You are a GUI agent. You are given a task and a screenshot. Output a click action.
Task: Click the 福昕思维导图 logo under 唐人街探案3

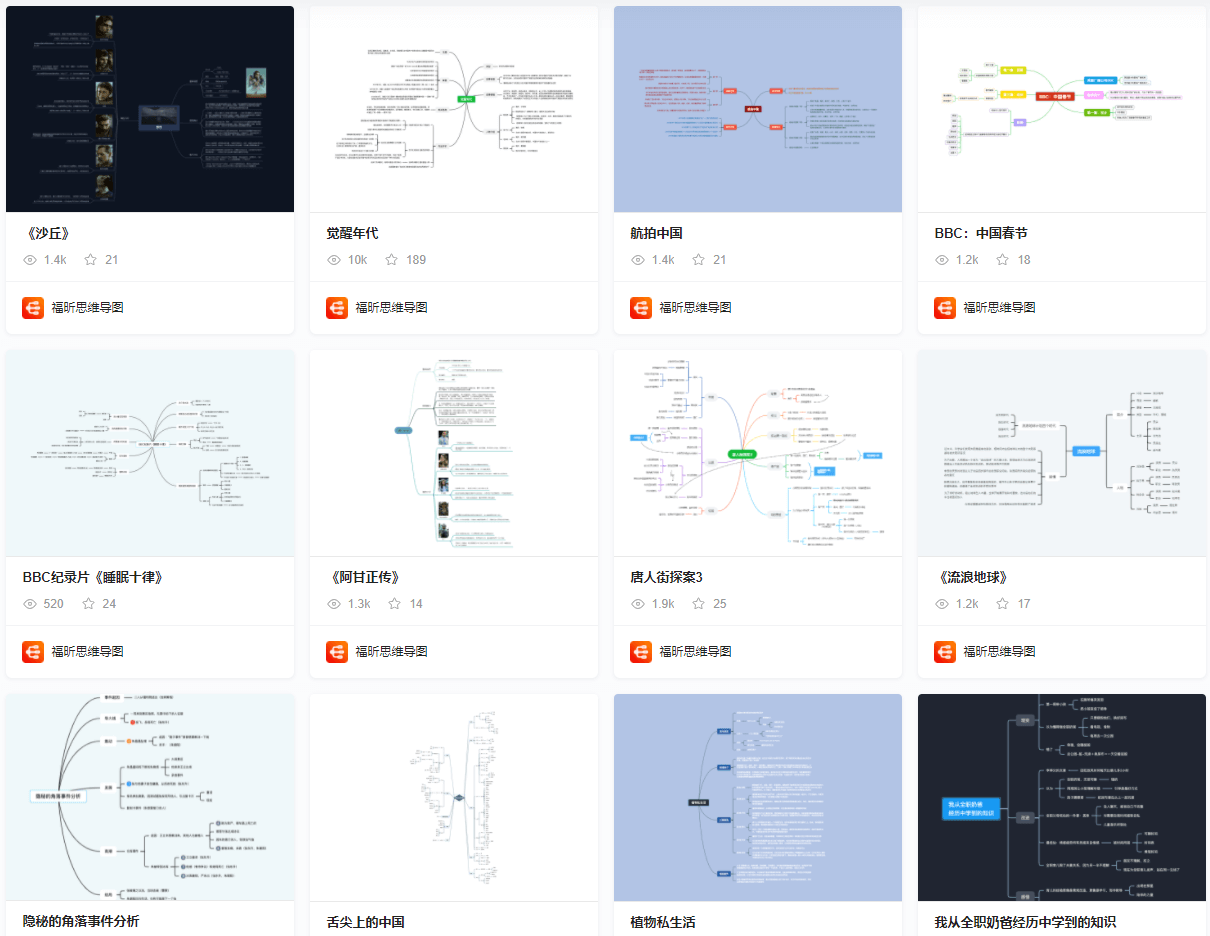coord(641,652)
